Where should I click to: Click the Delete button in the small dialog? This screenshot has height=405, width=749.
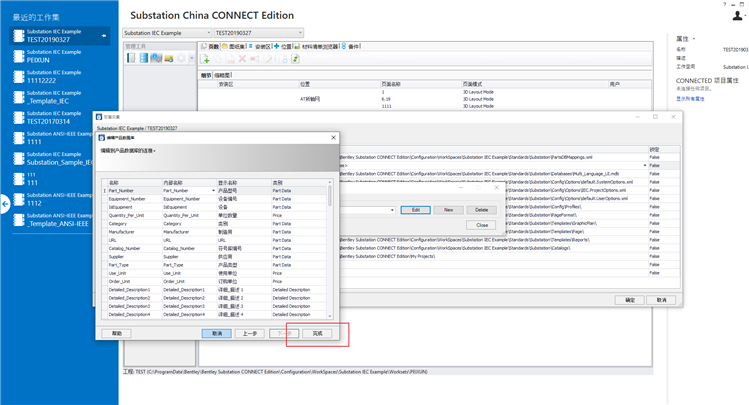[482, 210]
